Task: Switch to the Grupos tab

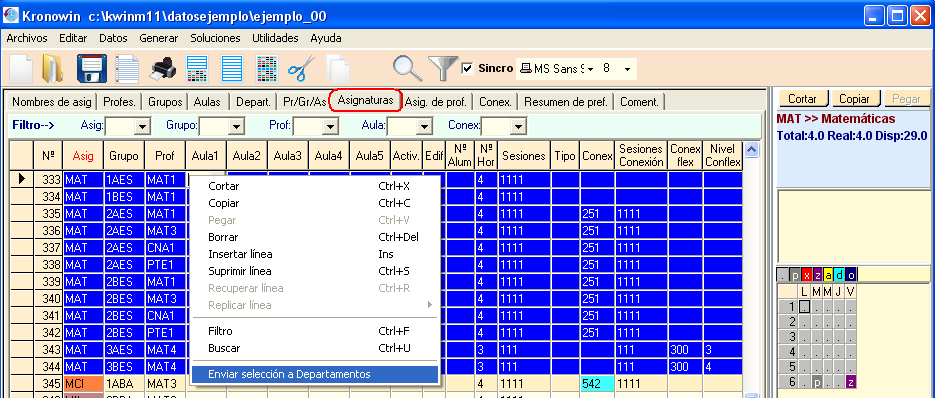Action: coord(165,102)
